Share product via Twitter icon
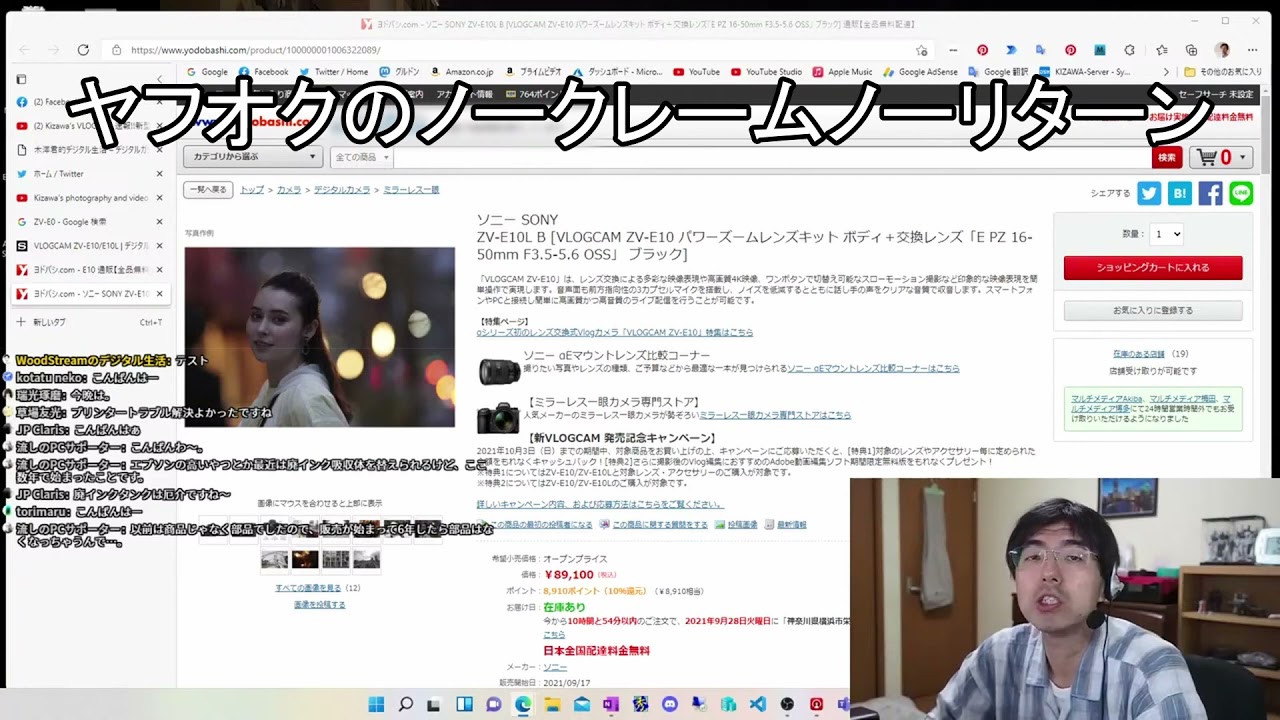The height and width of the screenshot is (720, 1280). [1149, 194]
